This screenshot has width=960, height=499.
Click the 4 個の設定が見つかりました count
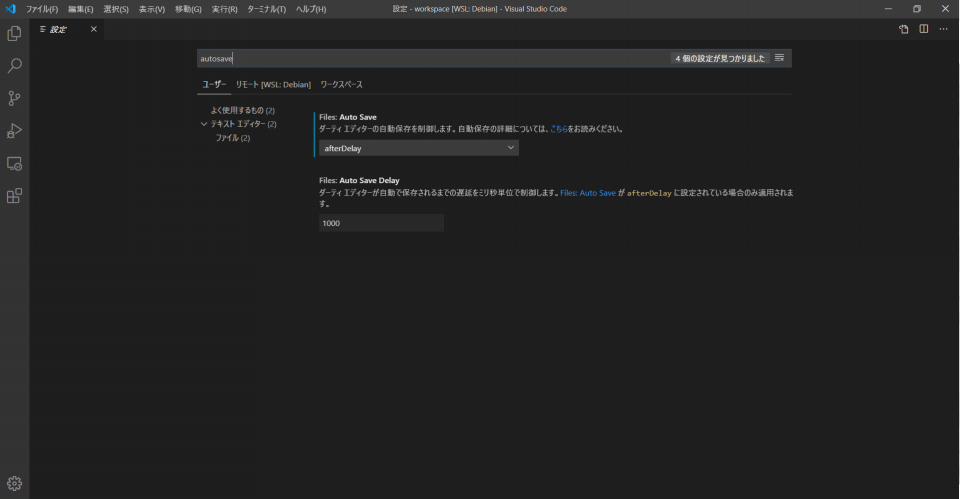720,58
